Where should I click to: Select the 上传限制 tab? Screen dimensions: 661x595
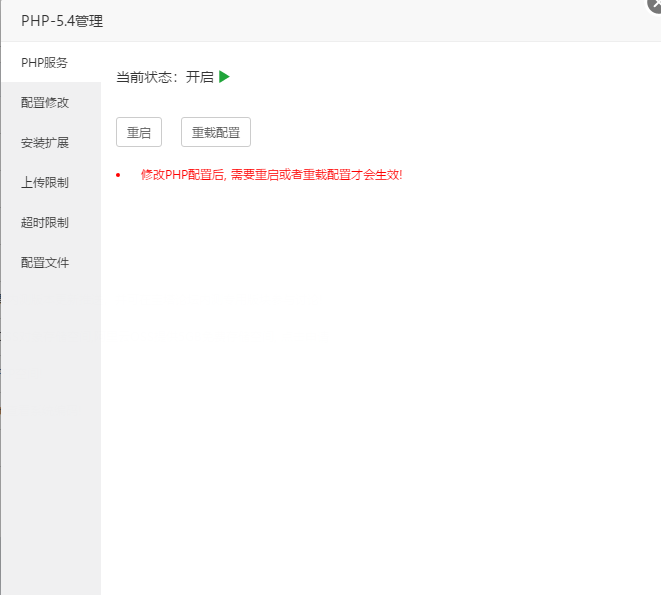[51, 183]
